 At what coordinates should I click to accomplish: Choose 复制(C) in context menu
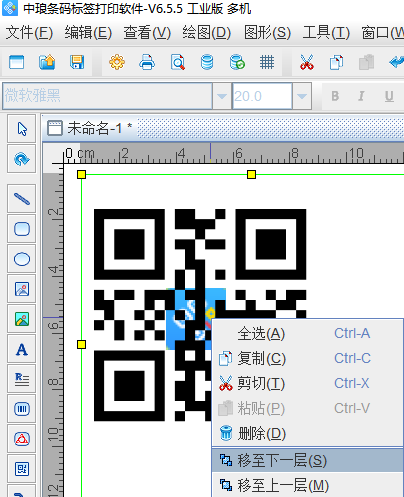(307, 358)
